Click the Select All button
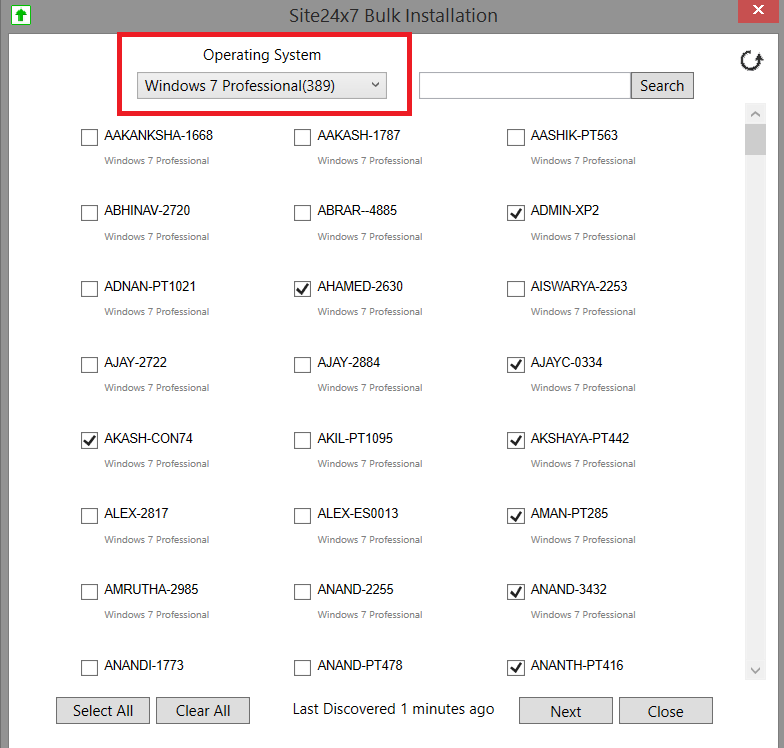784x748 pixels. 102,711
